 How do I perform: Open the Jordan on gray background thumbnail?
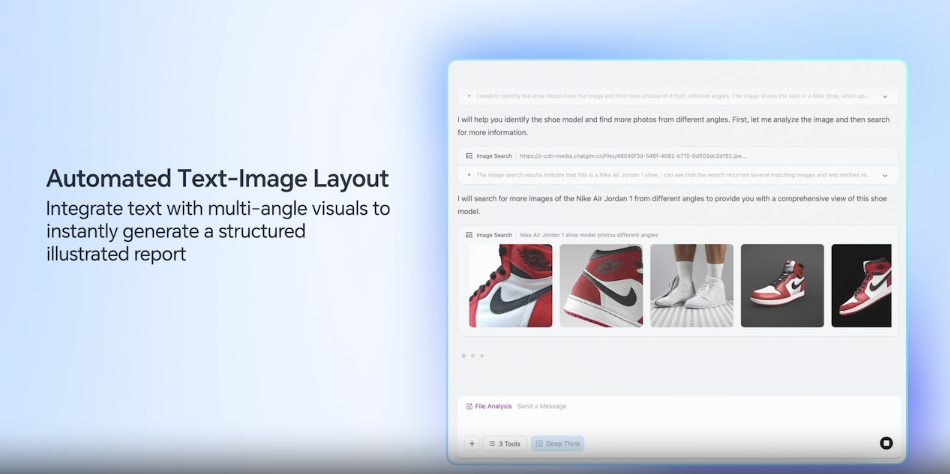[x=782, y=285]
